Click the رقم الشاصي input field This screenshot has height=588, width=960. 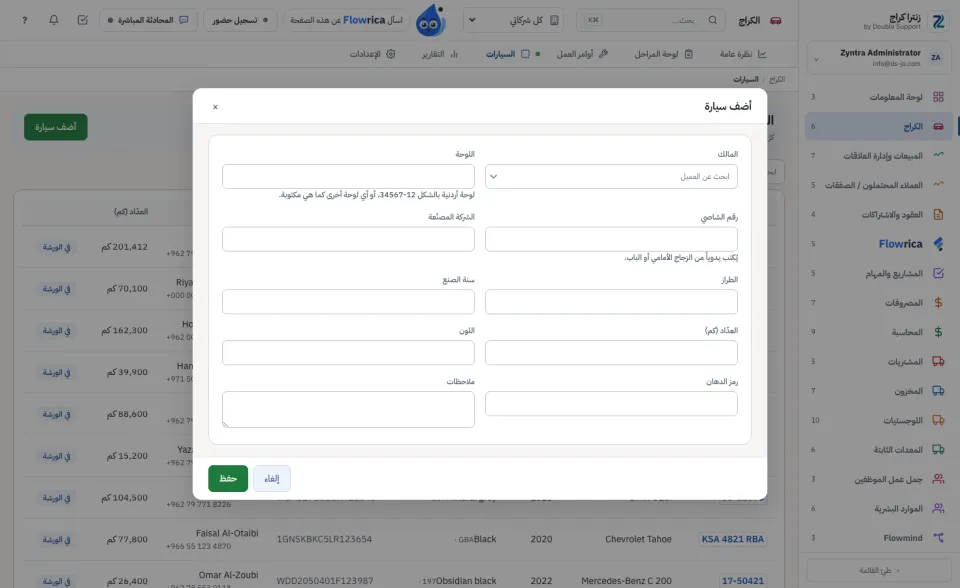(x=611, y=239)
